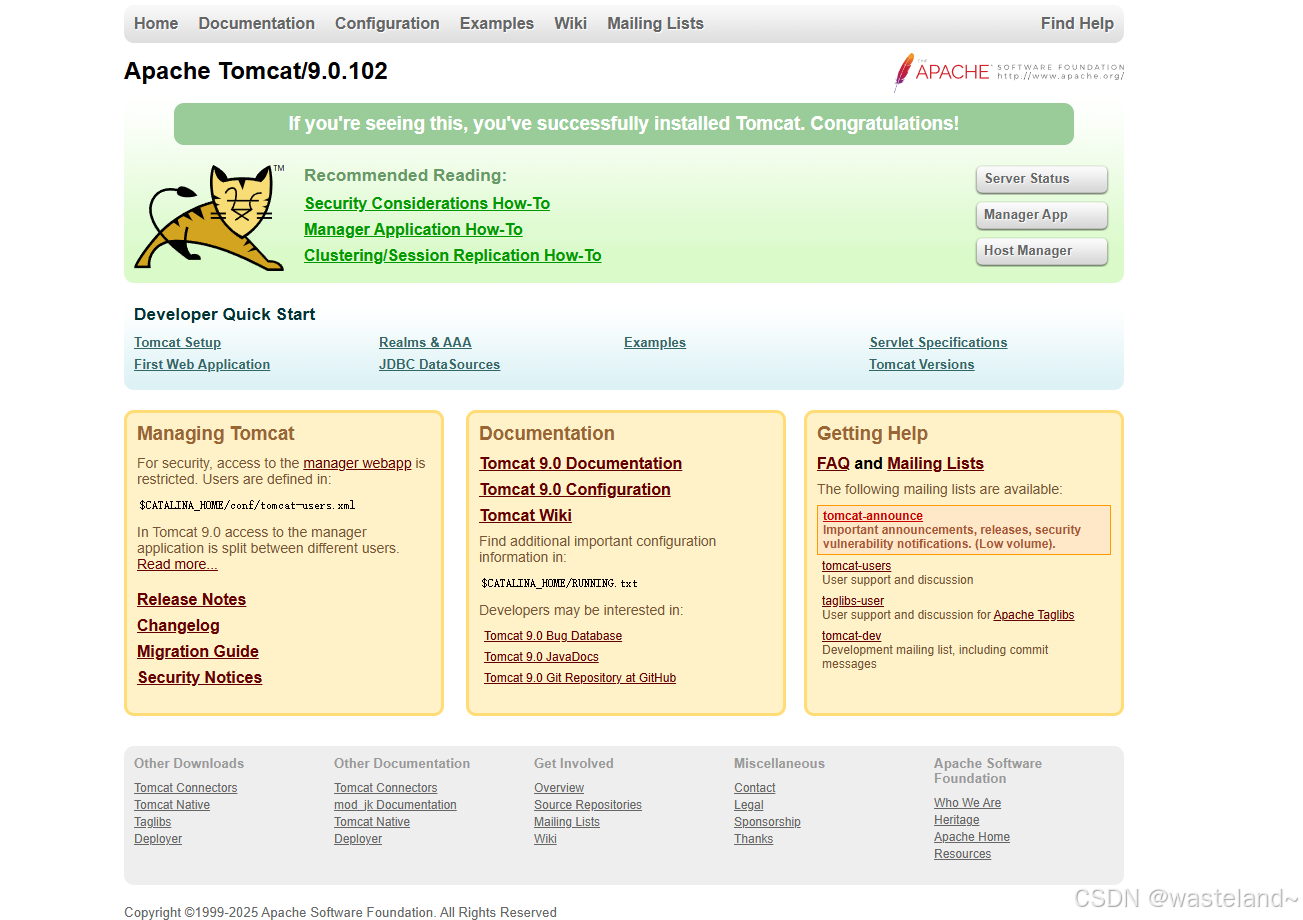
Task: Open Release Notes link
Action: pyautogui.click(x=191, y=599)
